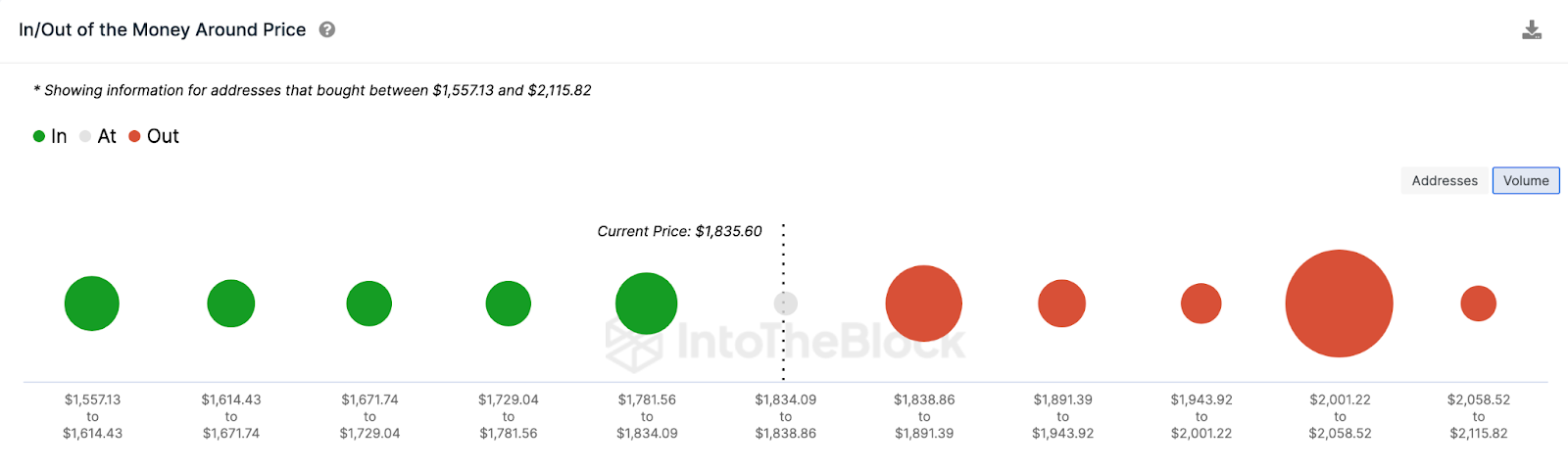The image size is (1568, 469).
Task: Click the green bubble for $1,614.43 range
Action: (231, 304)
